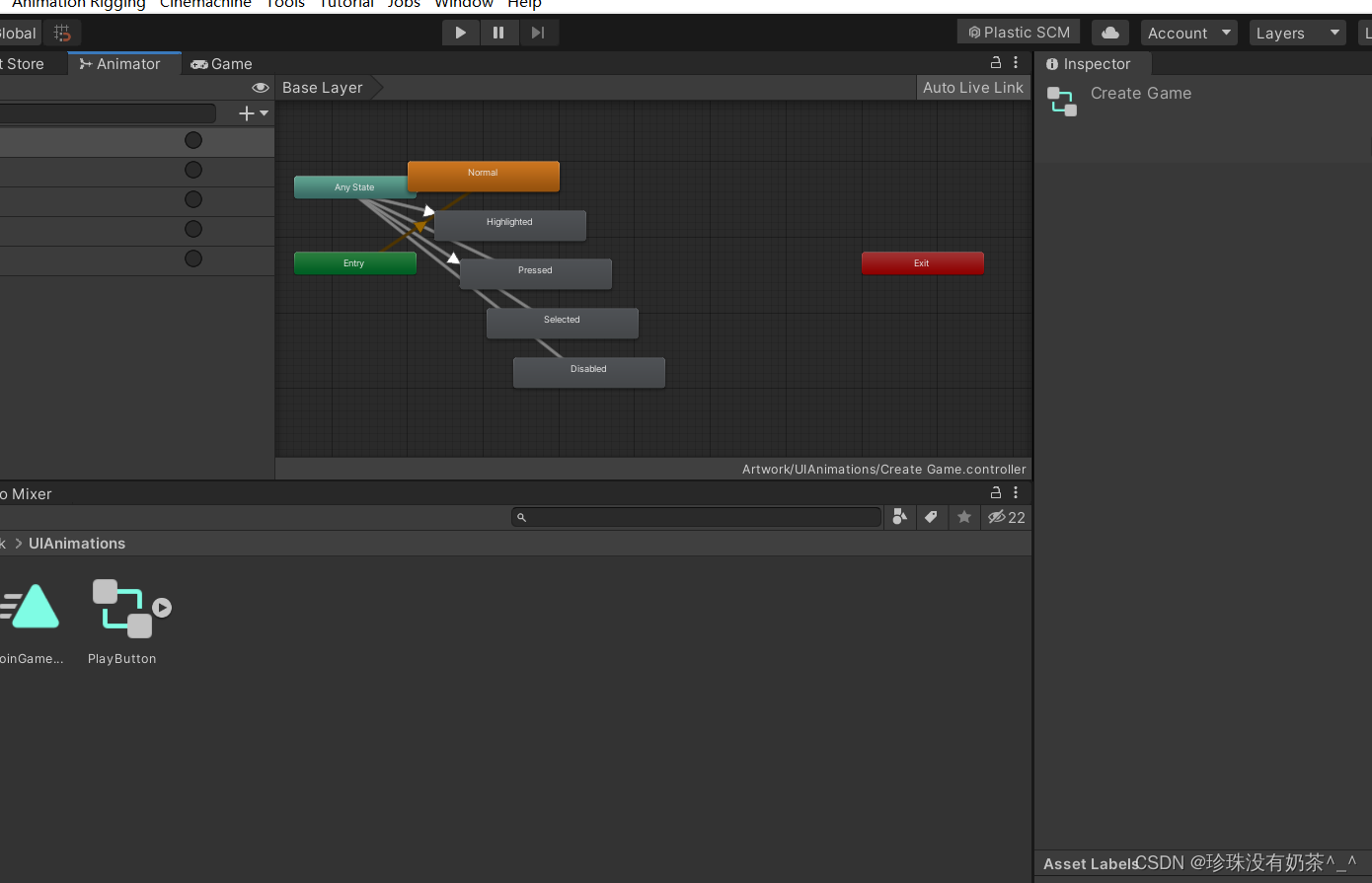1372x883 pixels.
Task: Toggle the Animator layers eye visibility icon
Action: coord(261,88)
